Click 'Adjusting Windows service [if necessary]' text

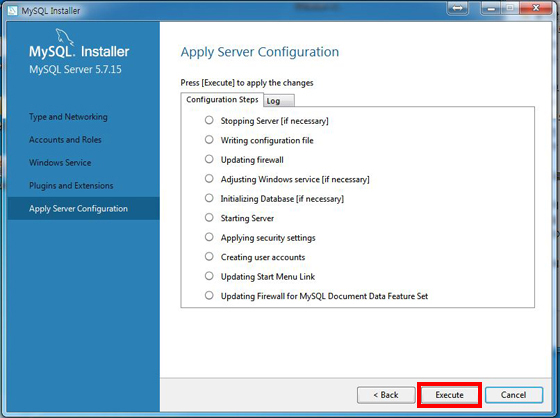pos(295,179)
